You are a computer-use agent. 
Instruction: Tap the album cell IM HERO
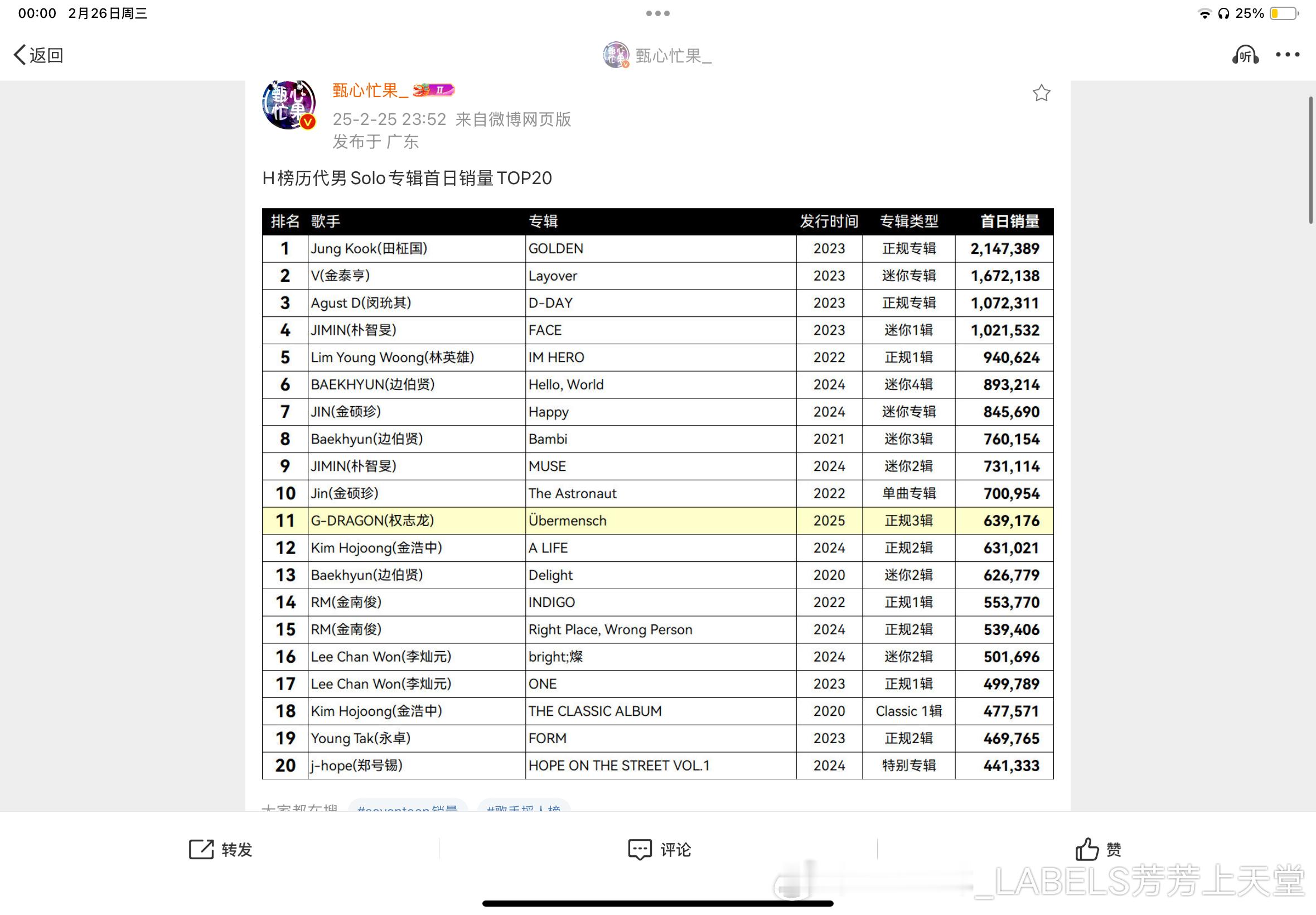point(661,357)
